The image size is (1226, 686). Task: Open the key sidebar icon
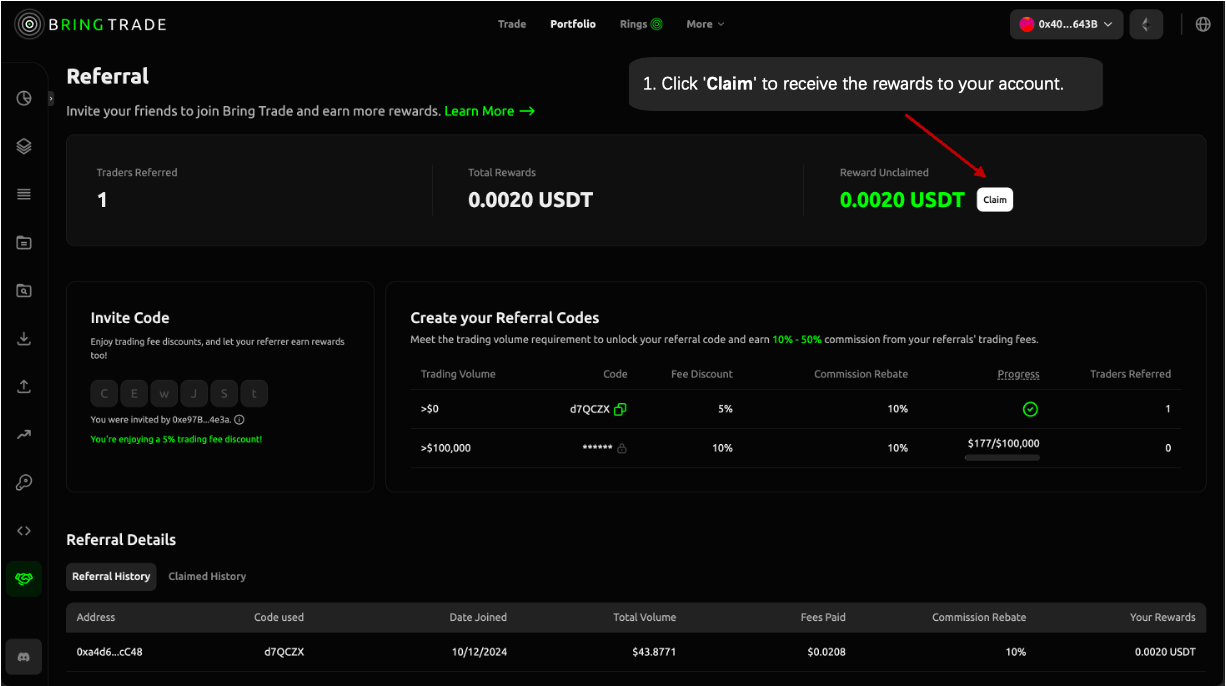tap(24, 482)
